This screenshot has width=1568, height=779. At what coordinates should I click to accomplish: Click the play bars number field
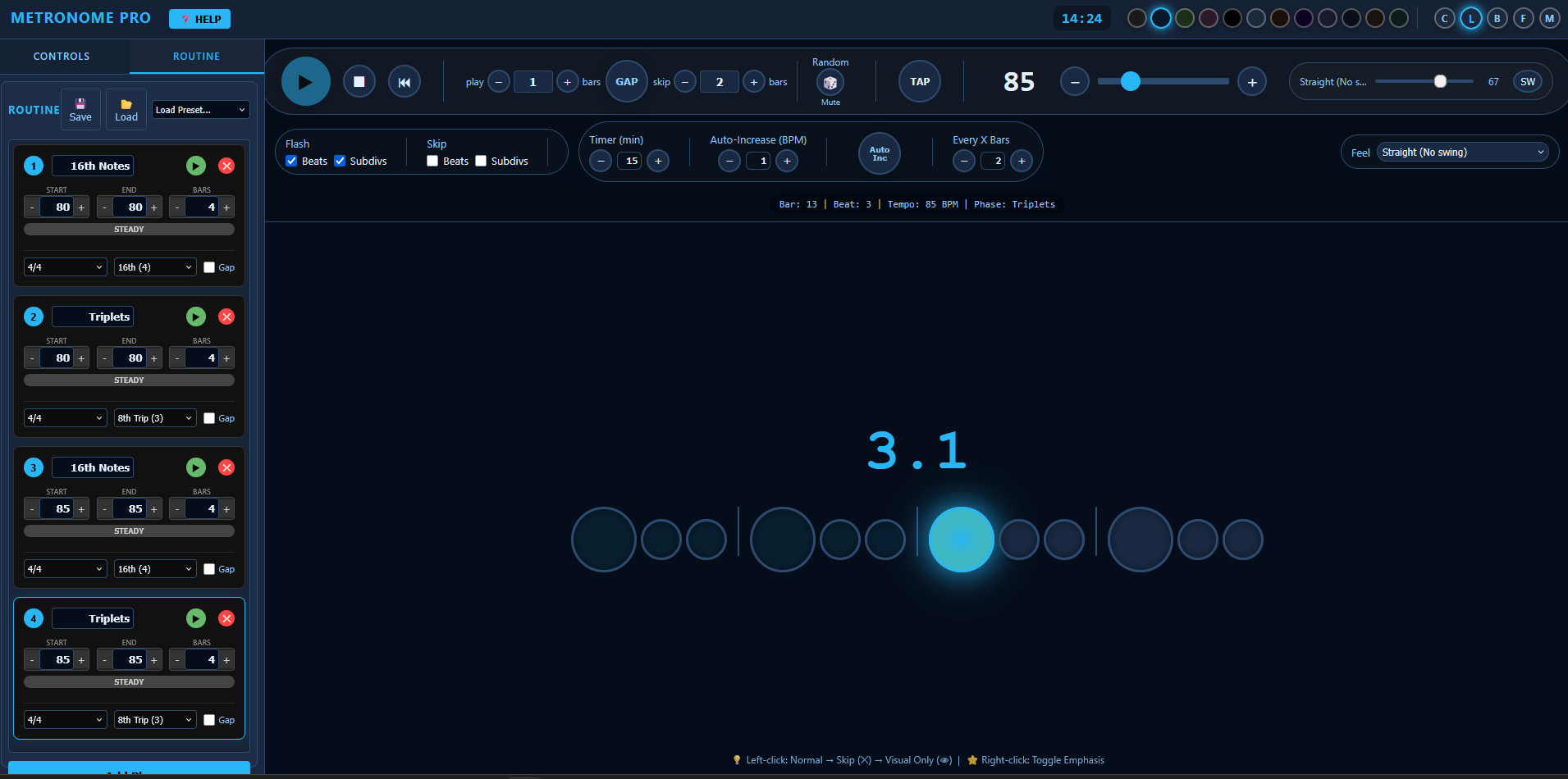click(533, 82)
